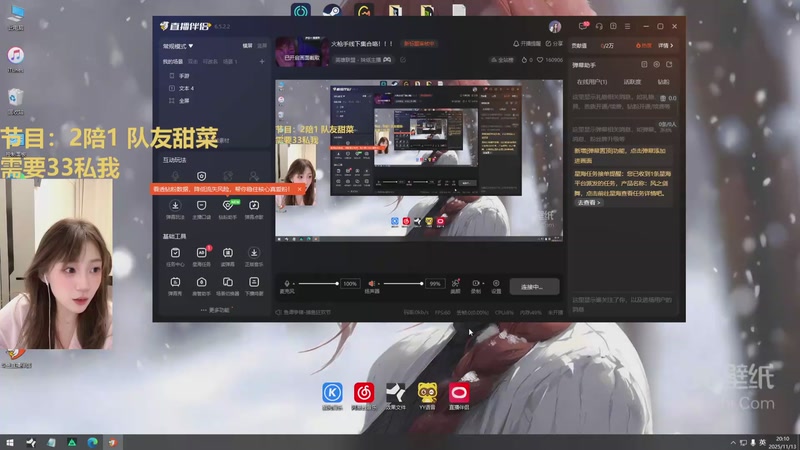The image size is (800, 450).
Task: Open the 星海任务 tool with red badge
Action: click(x=202, y=257)
